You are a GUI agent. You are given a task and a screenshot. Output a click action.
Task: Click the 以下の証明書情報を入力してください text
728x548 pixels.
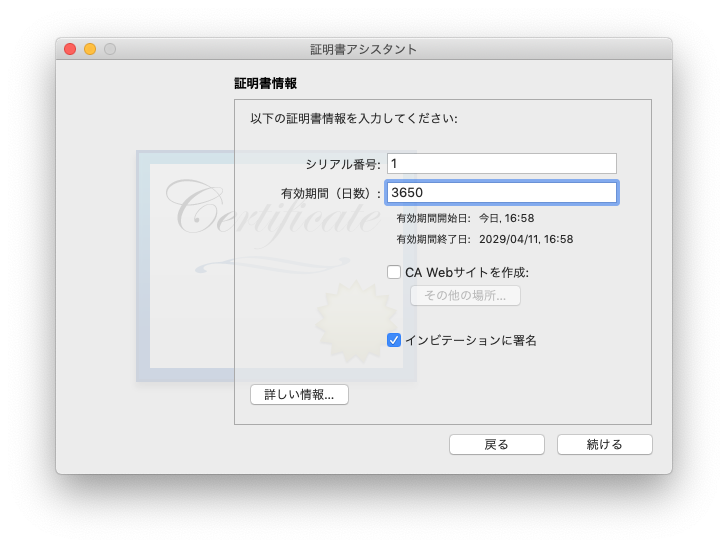pos(354,118)
